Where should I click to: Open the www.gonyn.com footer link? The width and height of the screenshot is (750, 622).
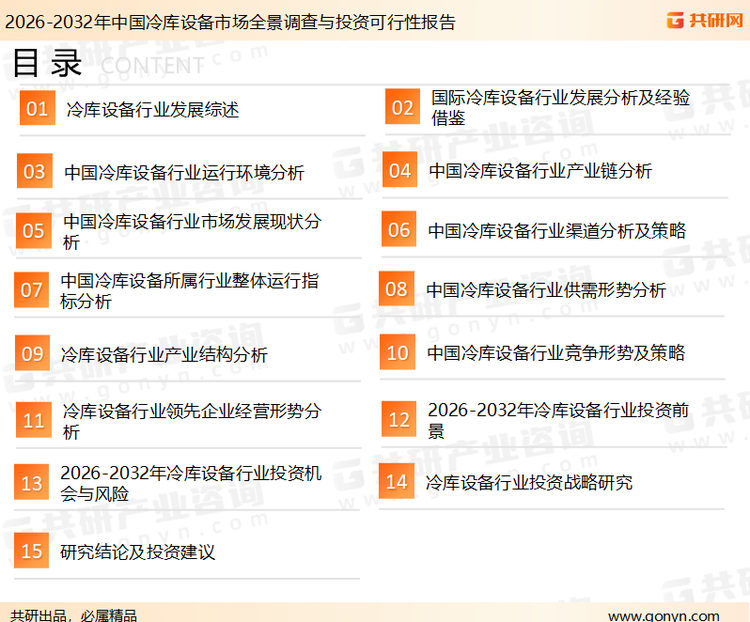point(663,615)
